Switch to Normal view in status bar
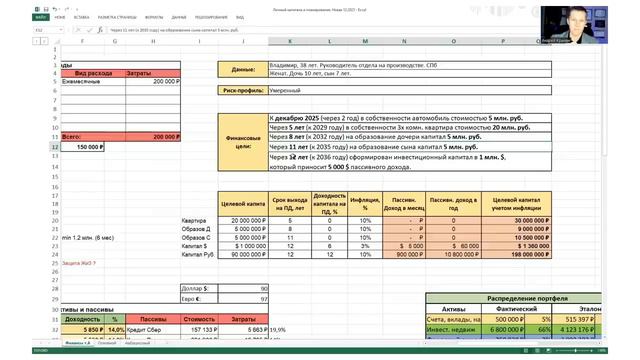Screen dimensions: 640x360 tap(526, 351)
